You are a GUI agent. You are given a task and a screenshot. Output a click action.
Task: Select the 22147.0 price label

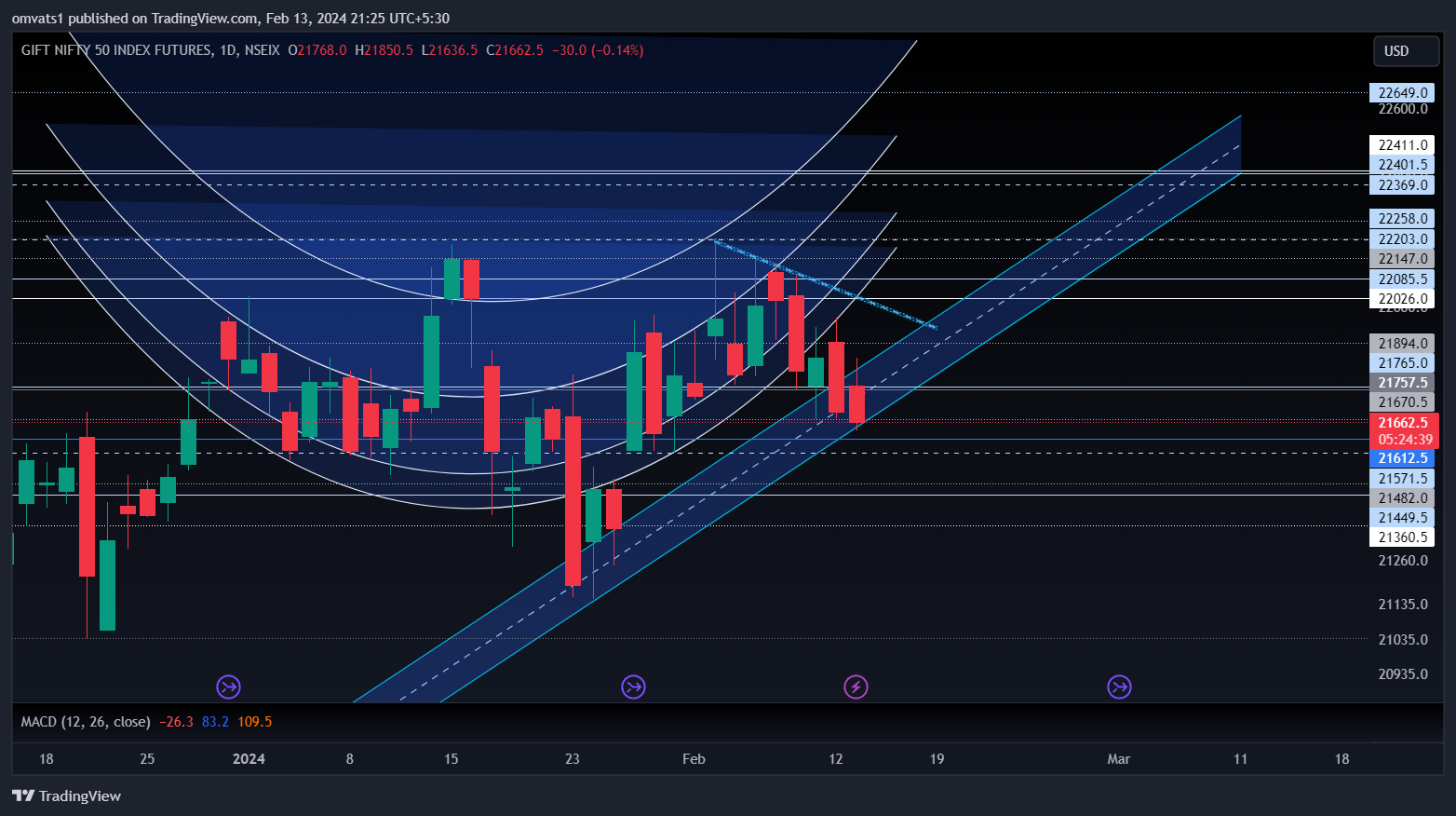click(x=1402, y=259)
